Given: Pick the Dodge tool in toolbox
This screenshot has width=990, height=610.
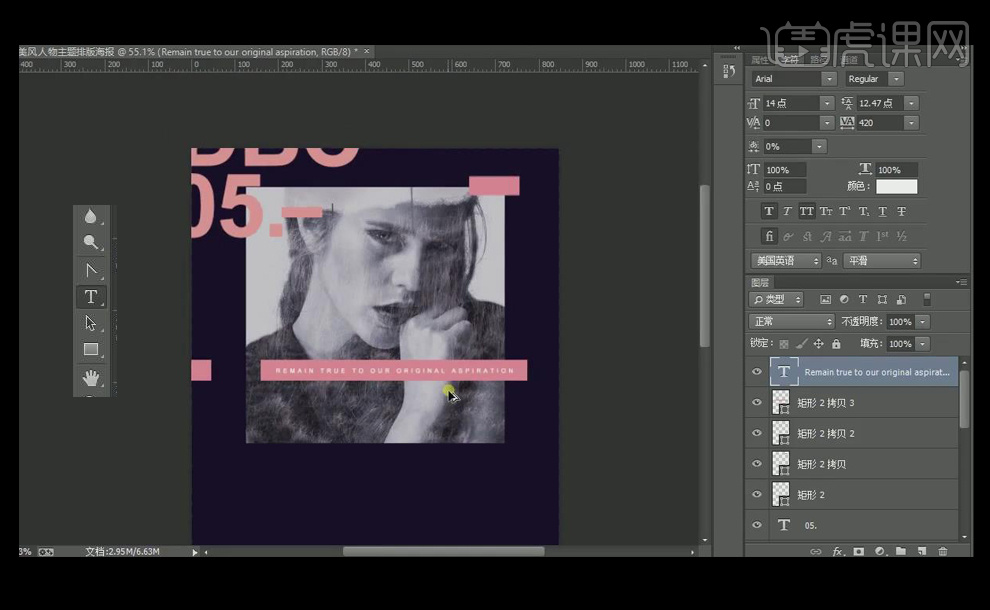Looking at the screenshot, I should coord(91,242).
